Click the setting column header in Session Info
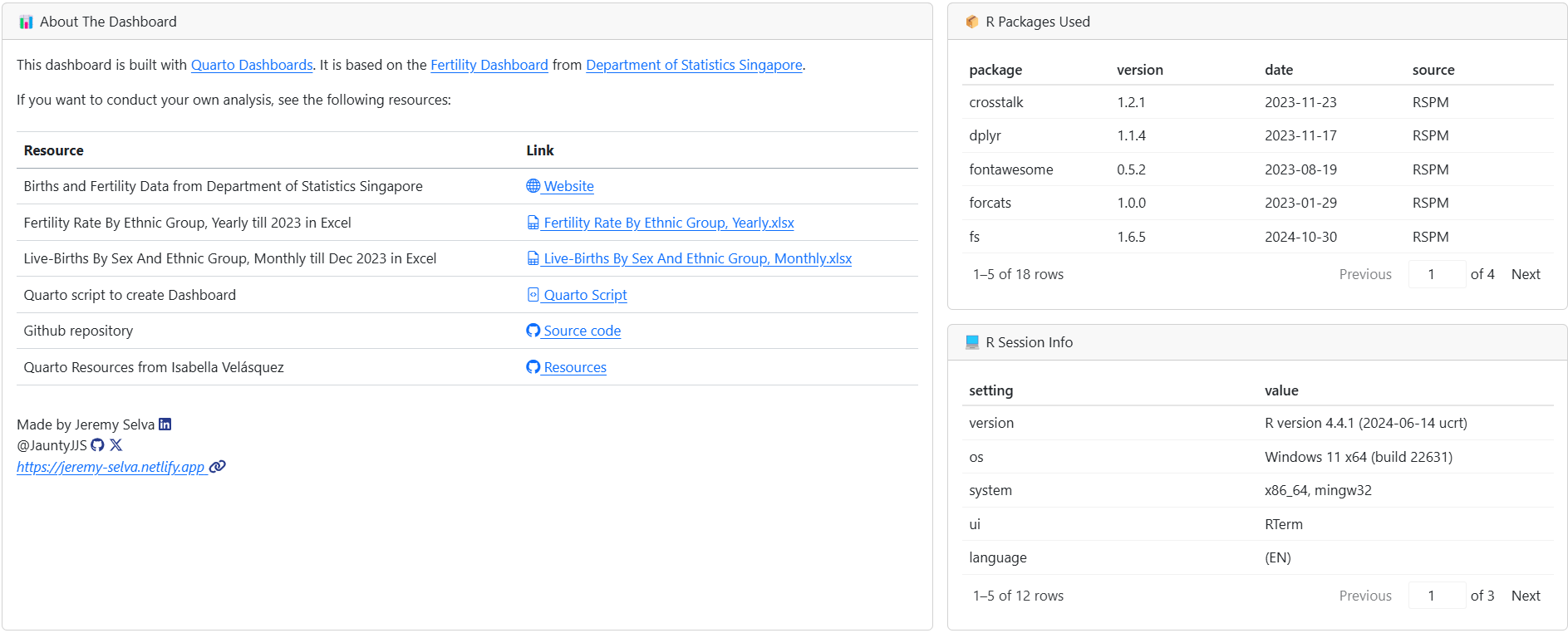The width and height of the screenshot is (1568, 633). tap(990, 390)
